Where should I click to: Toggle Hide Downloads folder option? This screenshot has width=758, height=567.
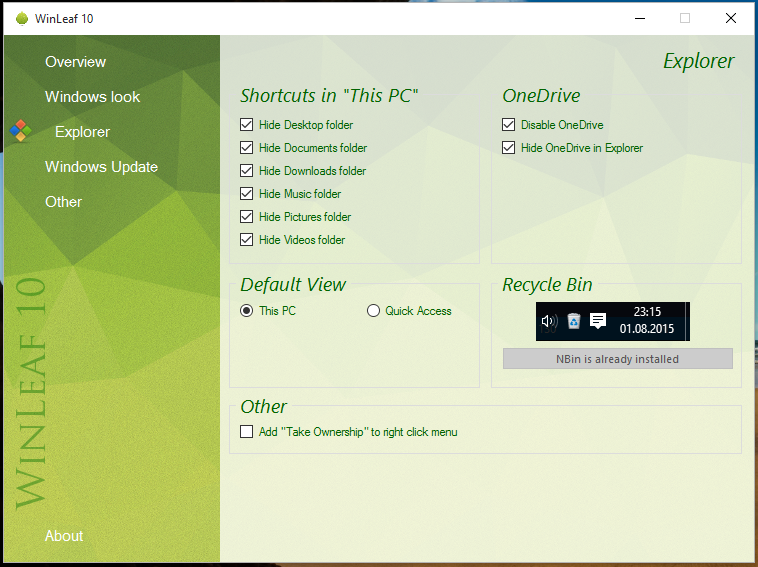pyautogui.click(x=247, y=171)
